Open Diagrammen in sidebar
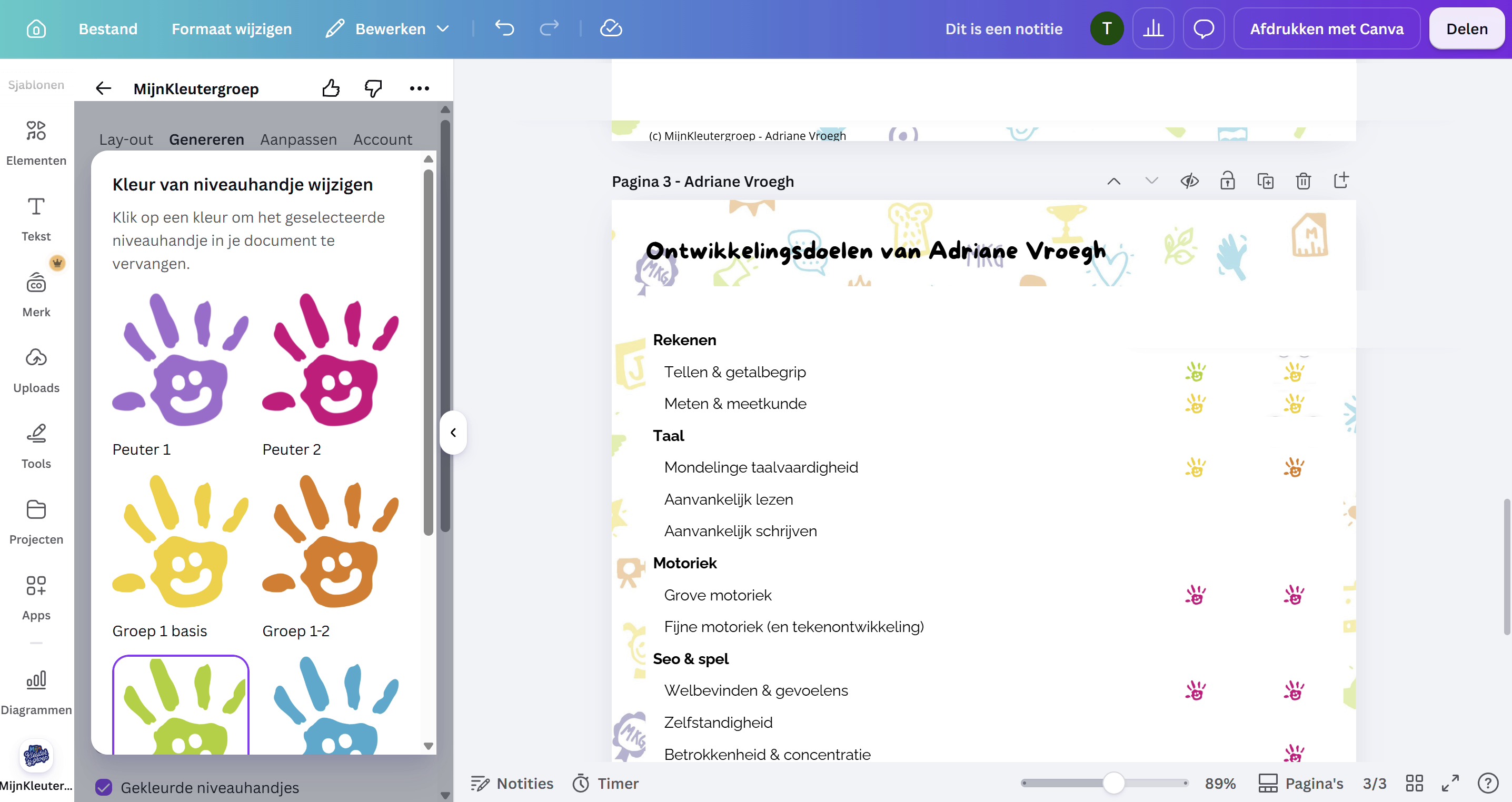The width and height of the screenshot is (1512, 802). (x=36, y=693)
